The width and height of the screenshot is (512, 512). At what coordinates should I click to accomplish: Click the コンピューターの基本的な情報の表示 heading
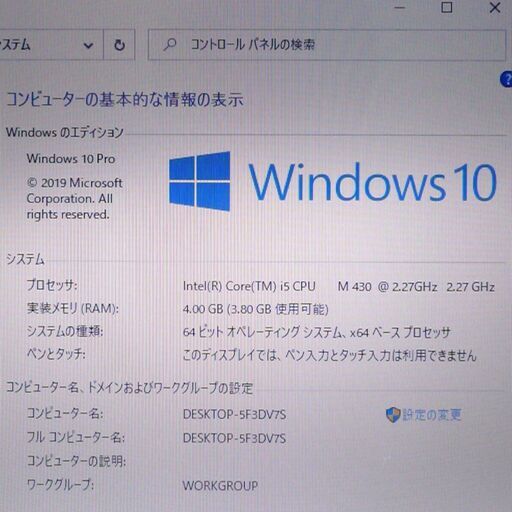pos(125,100)
